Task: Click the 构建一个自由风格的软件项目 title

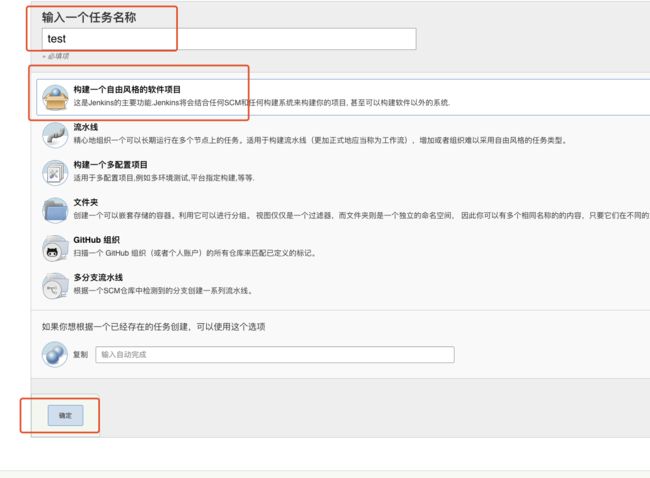Action: tap(127, 90)
